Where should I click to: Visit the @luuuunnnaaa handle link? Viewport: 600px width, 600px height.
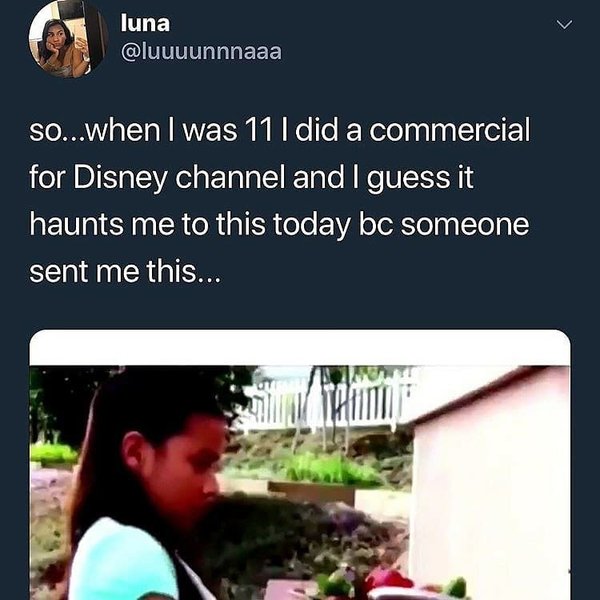[x=201, y=52]
